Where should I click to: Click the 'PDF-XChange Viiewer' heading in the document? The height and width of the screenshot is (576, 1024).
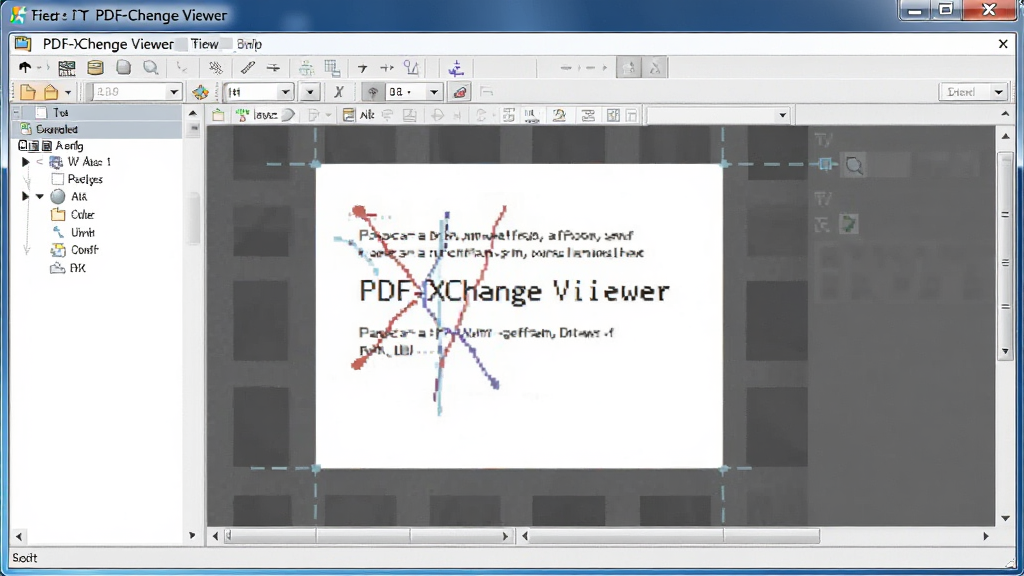pyautogui.click(x=514, y=291)
